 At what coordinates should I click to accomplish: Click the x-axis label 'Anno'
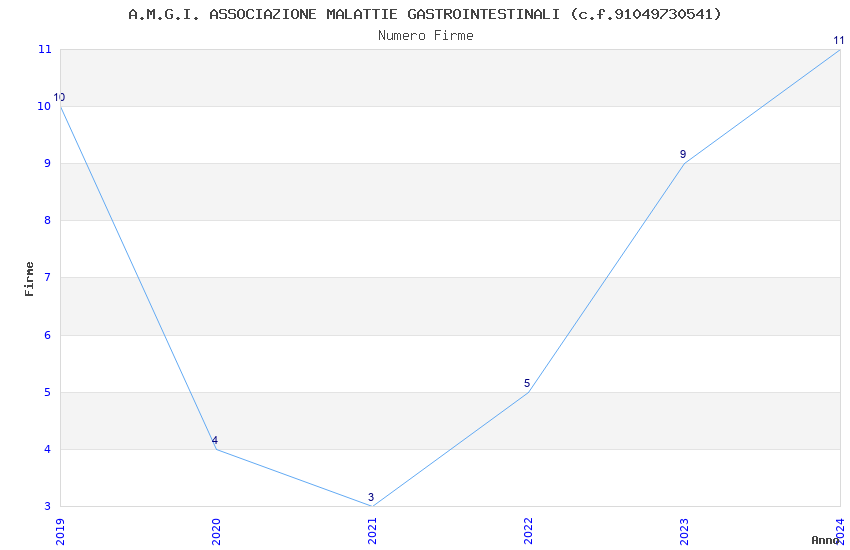tap(825, 540)
